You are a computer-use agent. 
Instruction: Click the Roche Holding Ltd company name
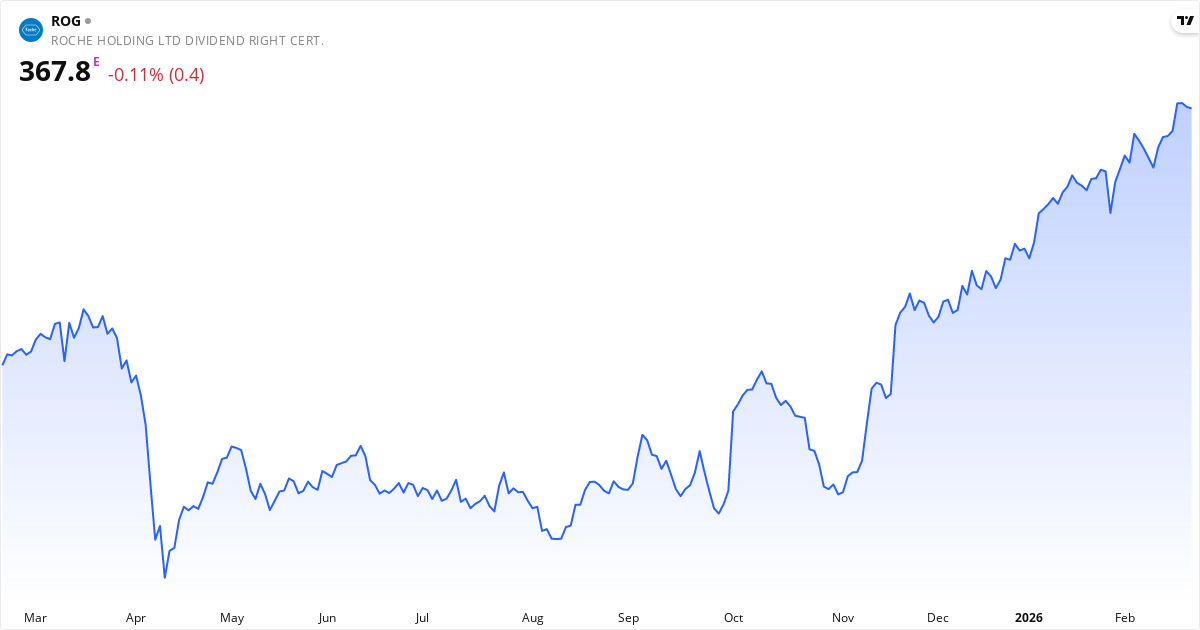click(x=187, y=41)
